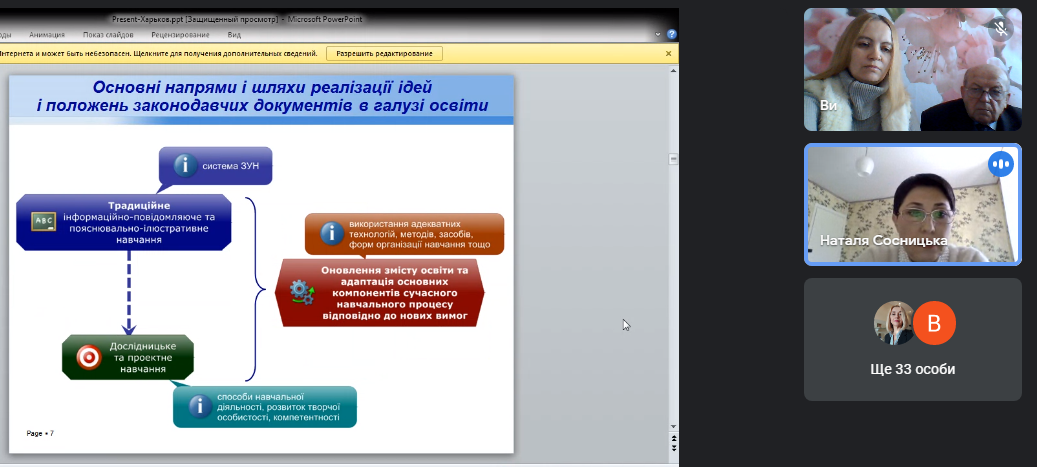
Task: Open PowerPoint Help question mark icon
Action: tap(671, 34)
